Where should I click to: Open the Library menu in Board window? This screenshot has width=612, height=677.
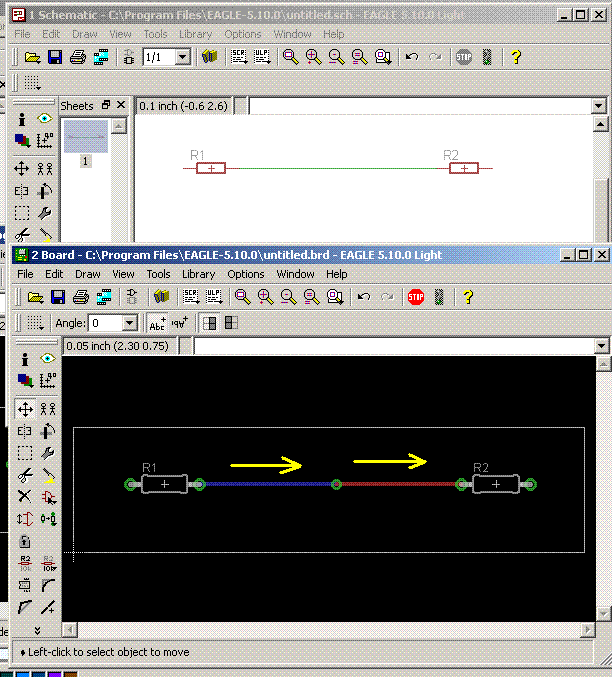(198, 274)
